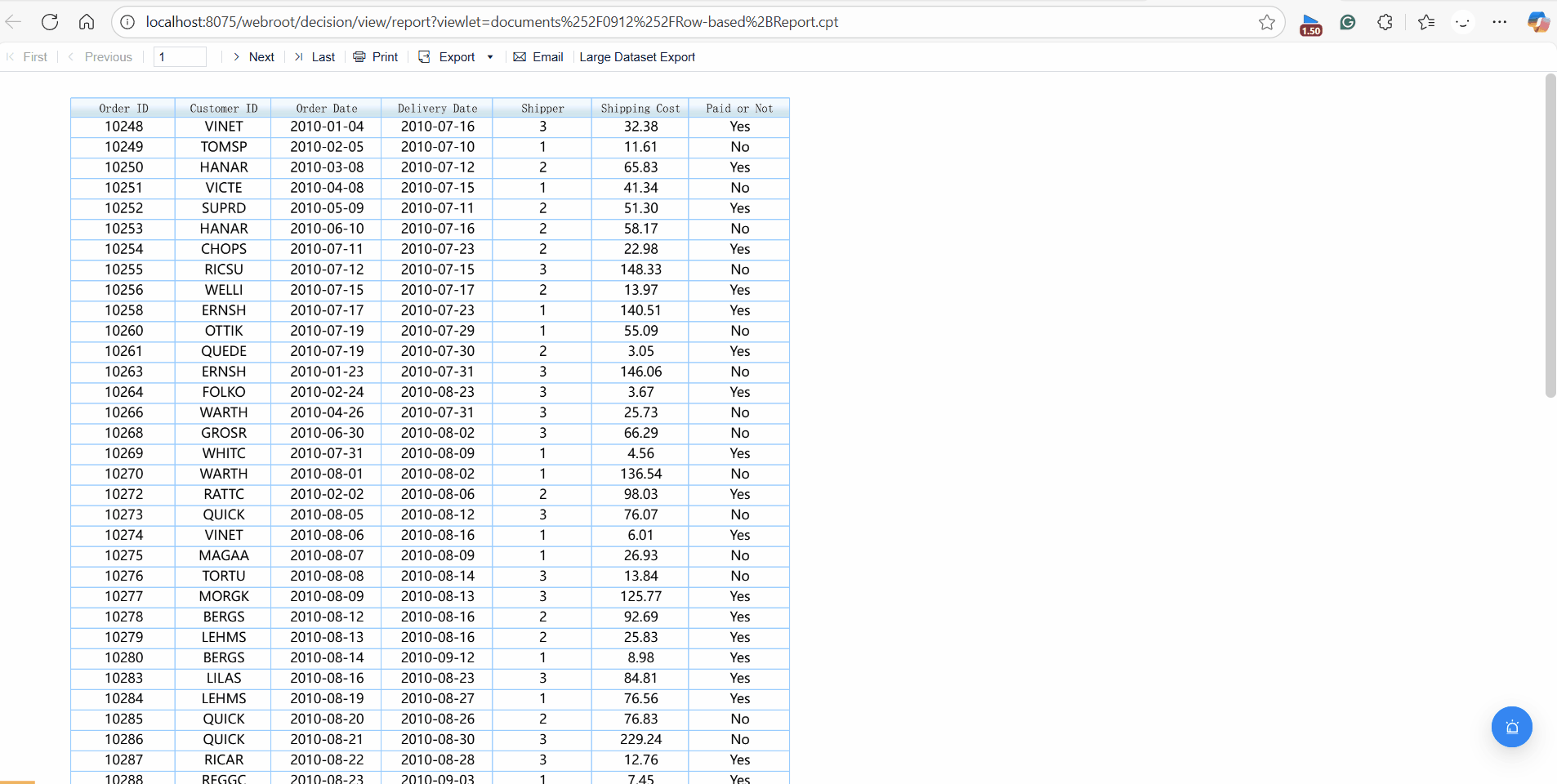Click order ID cell 10283

point(123,678)
